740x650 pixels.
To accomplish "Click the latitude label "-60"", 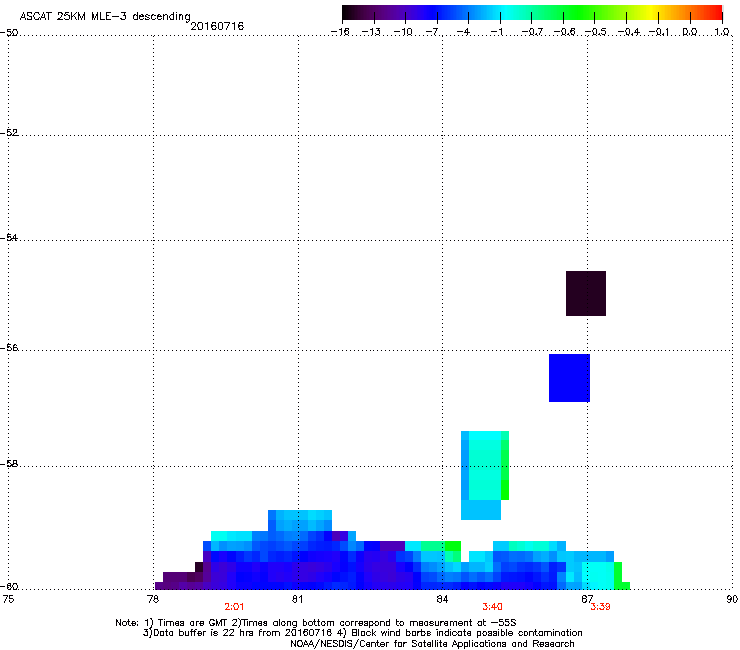I will [x=9, y=587].
